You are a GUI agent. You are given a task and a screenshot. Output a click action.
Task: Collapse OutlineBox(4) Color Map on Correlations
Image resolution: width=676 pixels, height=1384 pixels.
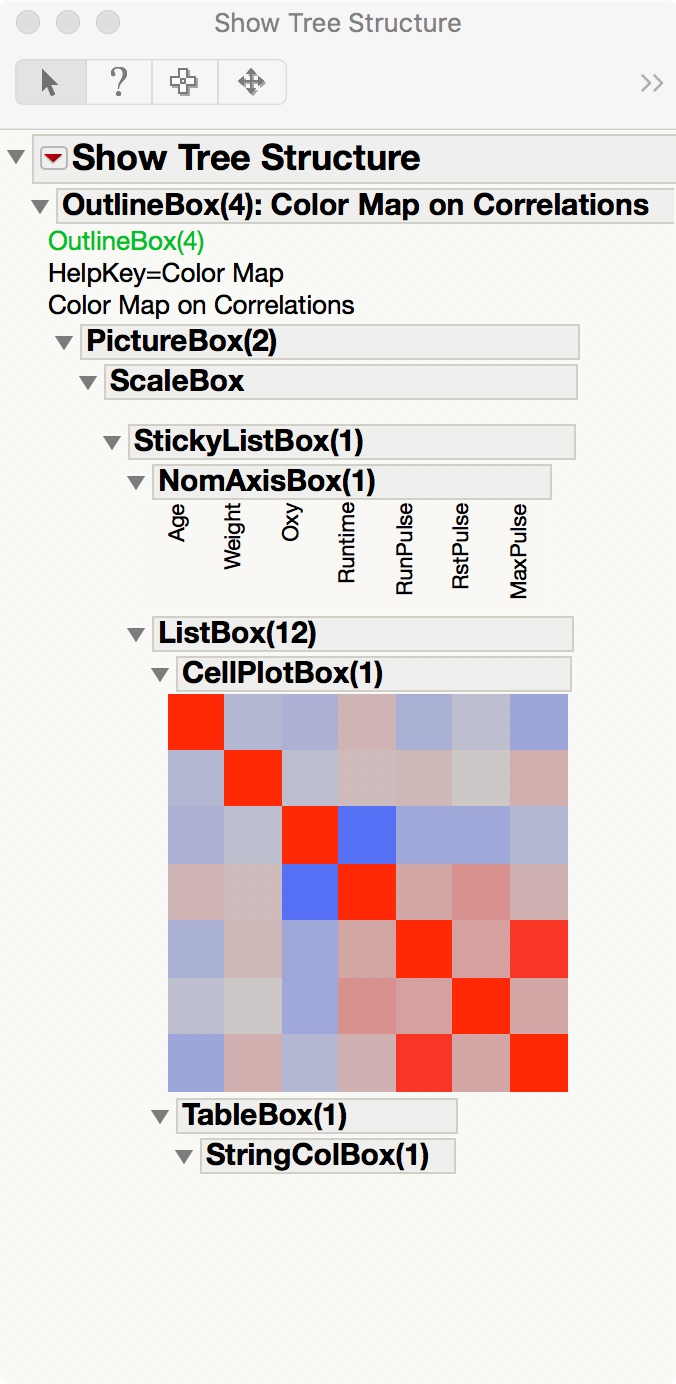click(40, 206)
